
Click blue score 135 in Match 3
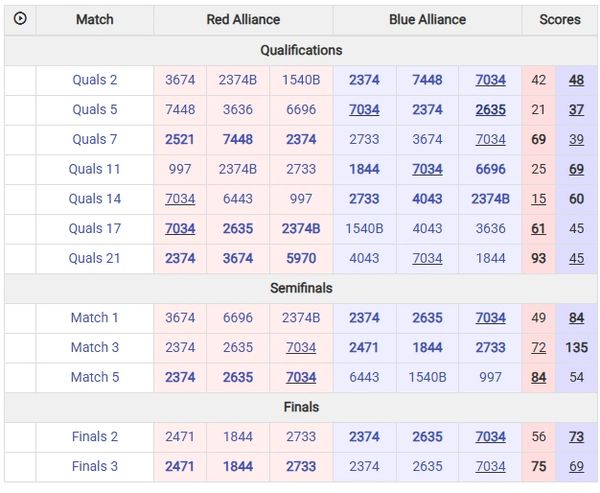click(576, 348)
